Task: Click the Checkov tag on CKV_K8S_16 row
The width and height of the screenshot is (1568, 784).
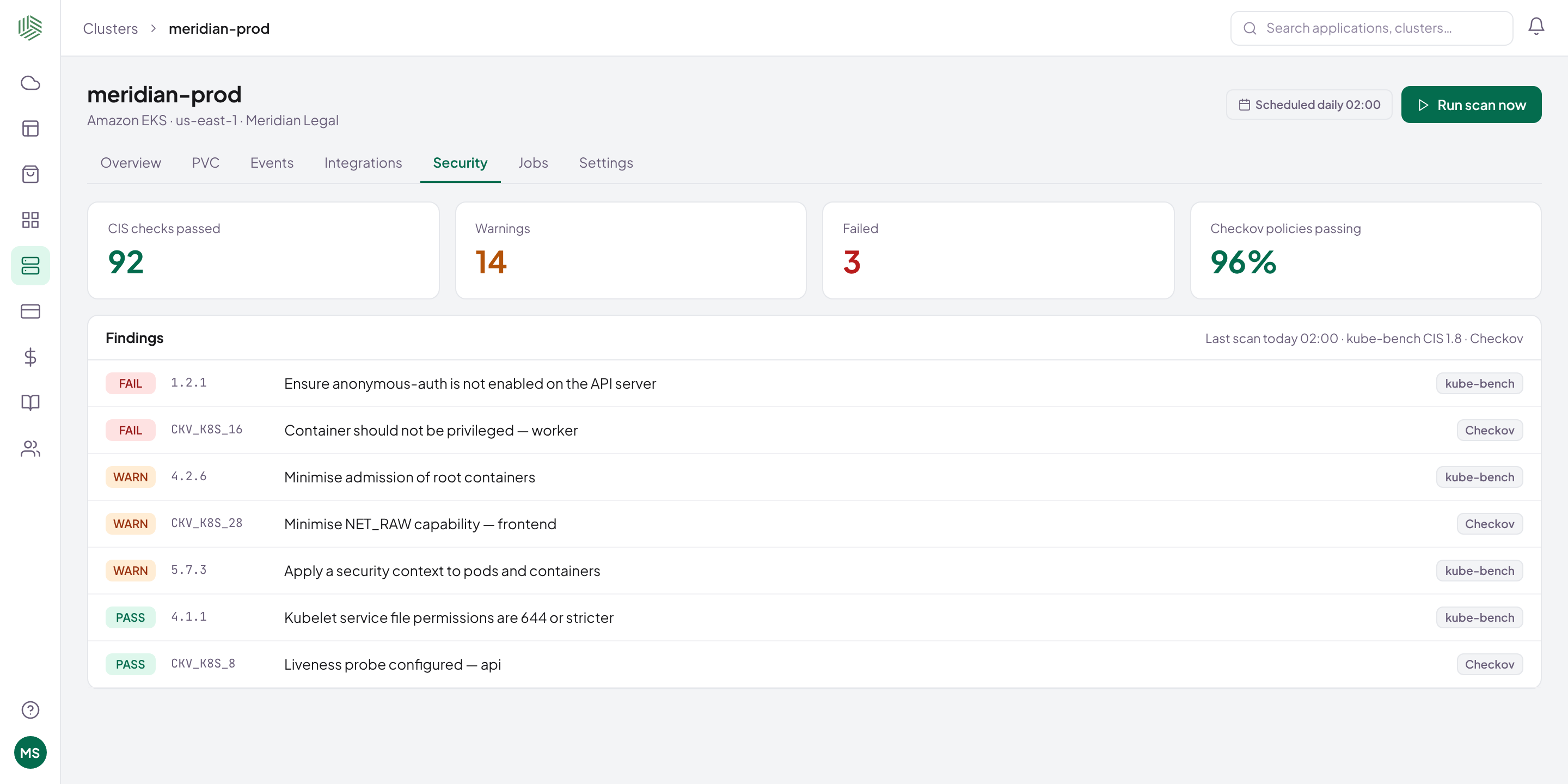Action: [x=1490, y=430]
